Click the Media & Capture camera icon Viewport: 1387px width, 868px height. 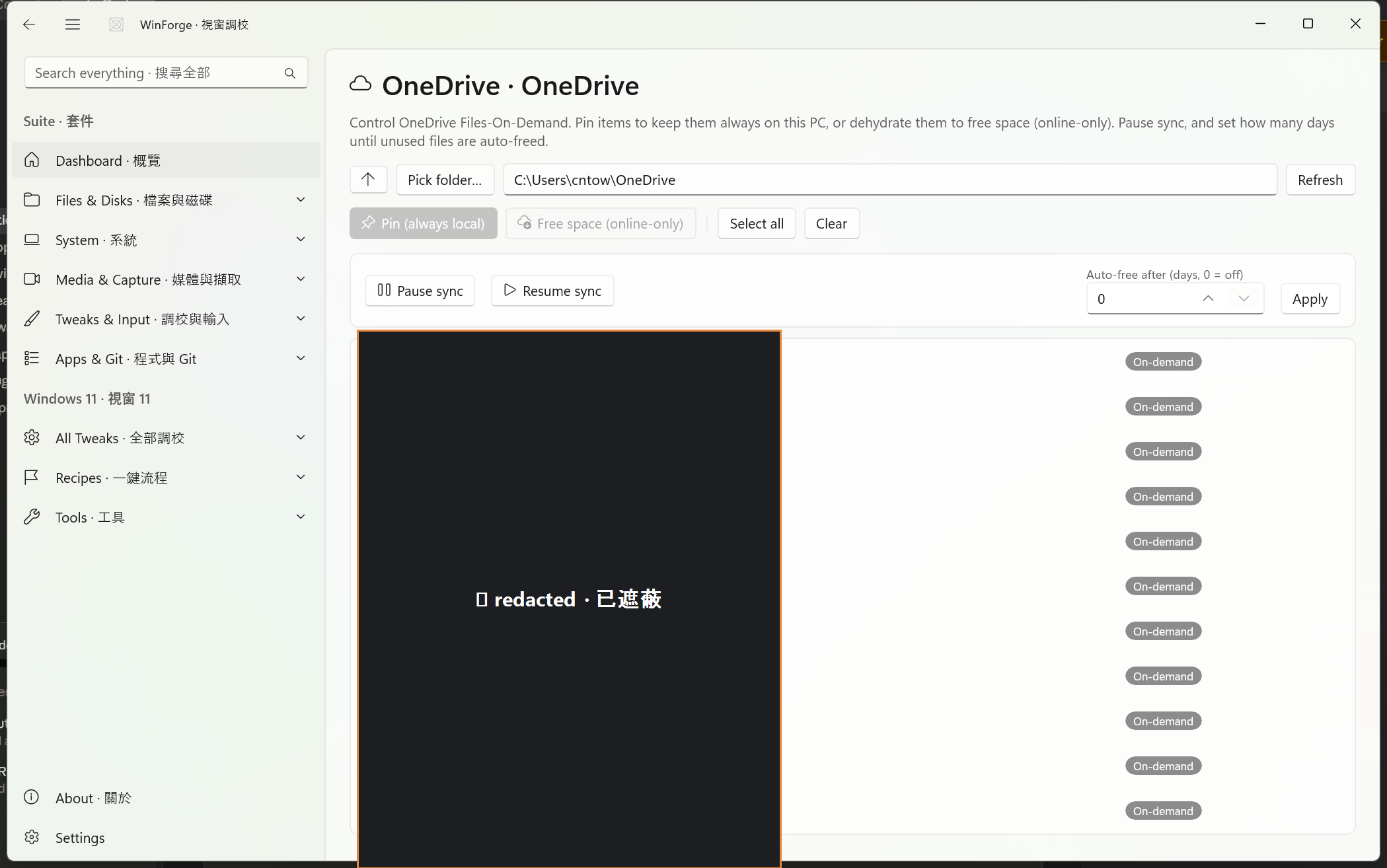(x=32, y=279)
